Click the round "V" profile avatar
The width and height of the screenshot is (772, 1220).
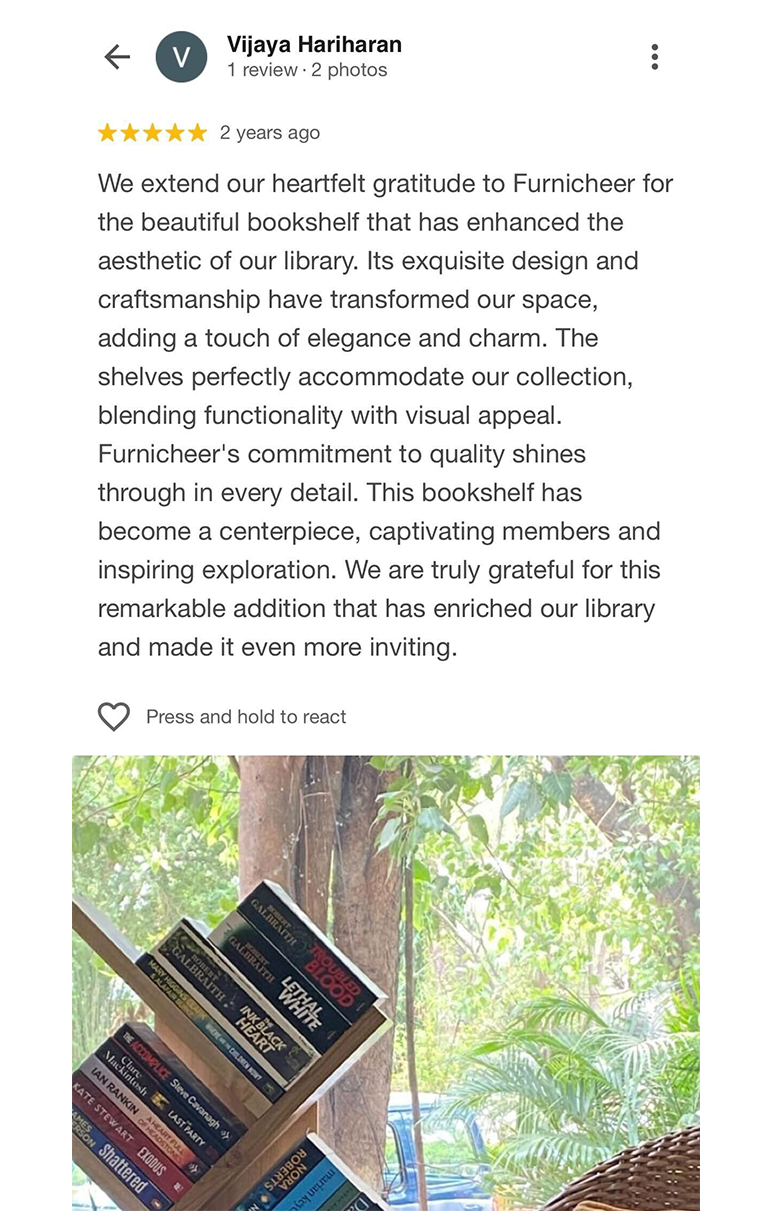pyautogui.click(x=181, y=57)
